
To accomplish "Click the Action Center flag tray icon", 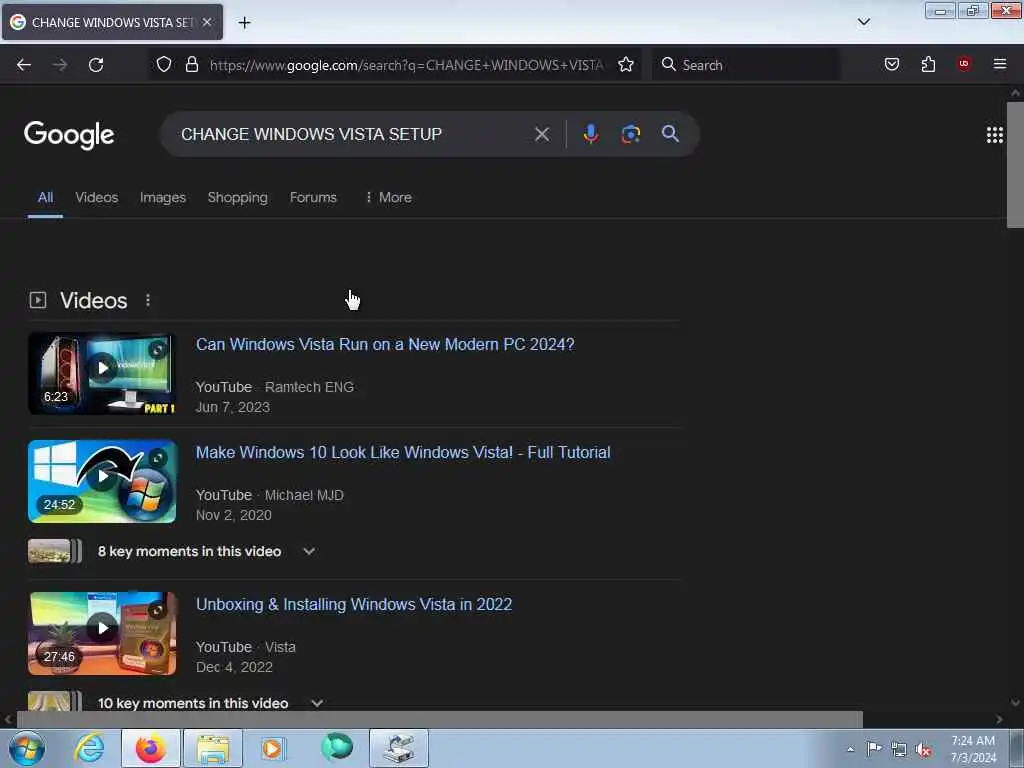I will point(874,748).
